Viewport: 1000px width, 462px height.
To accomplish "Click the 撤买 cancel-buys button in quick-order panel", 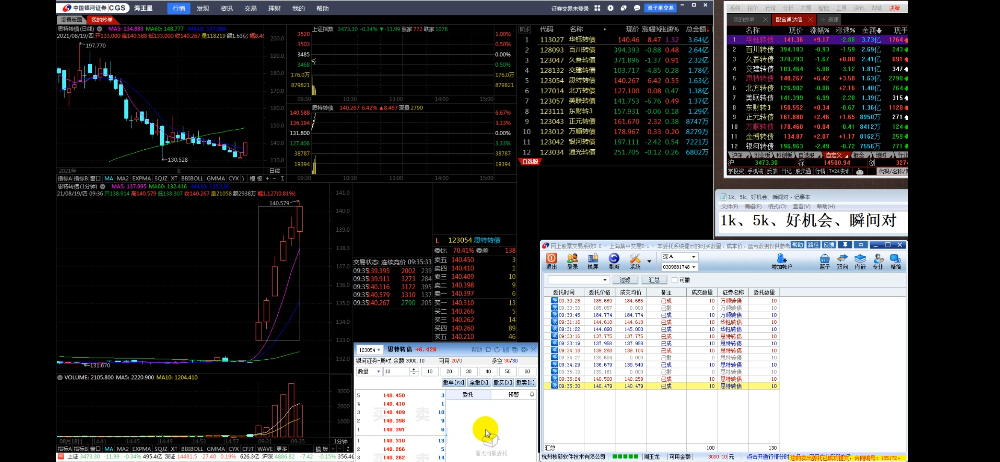I will click(x=503, y=382).
